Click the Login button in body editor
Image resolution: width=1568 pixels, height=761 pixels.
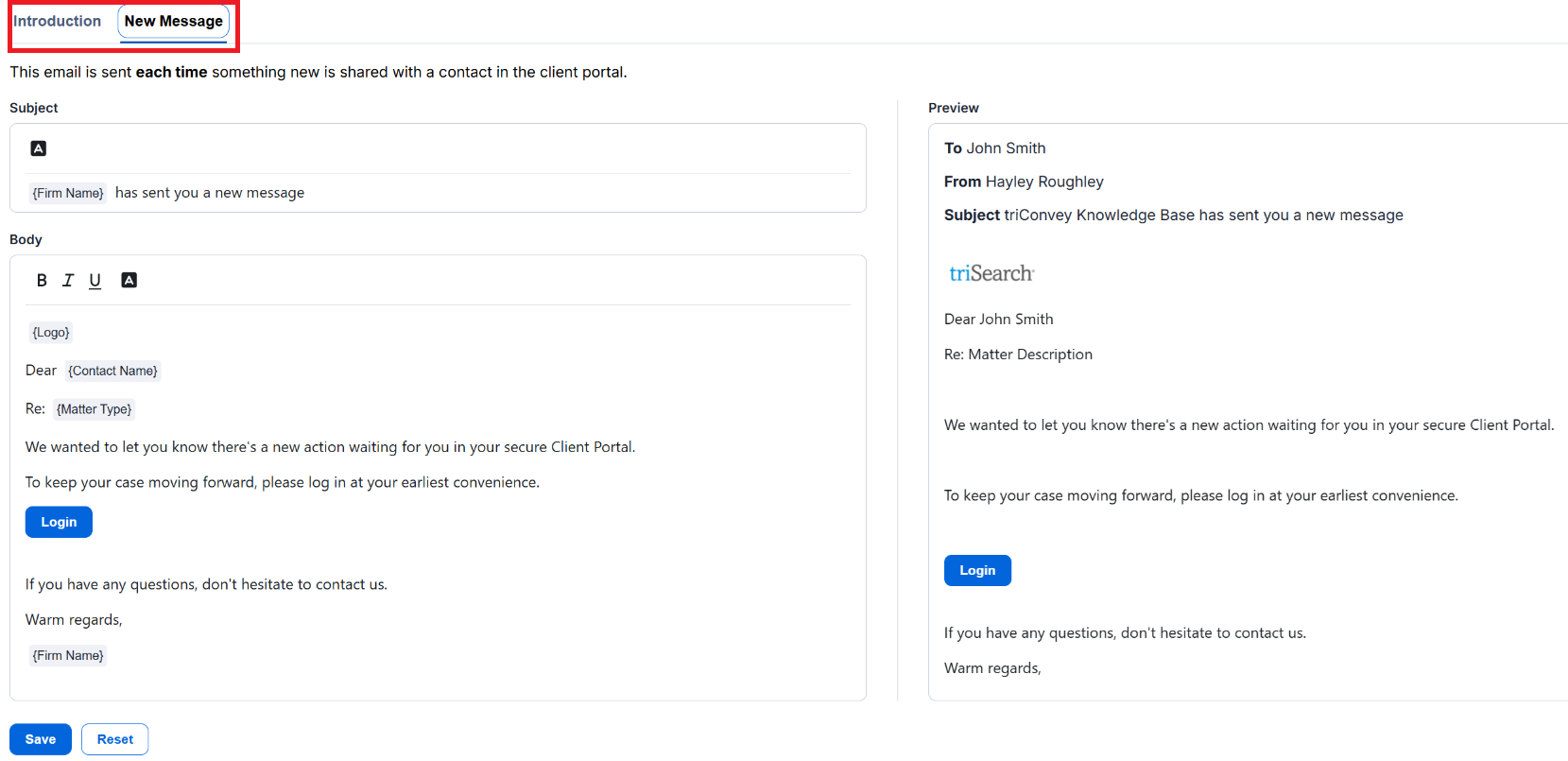pos(59,522)
